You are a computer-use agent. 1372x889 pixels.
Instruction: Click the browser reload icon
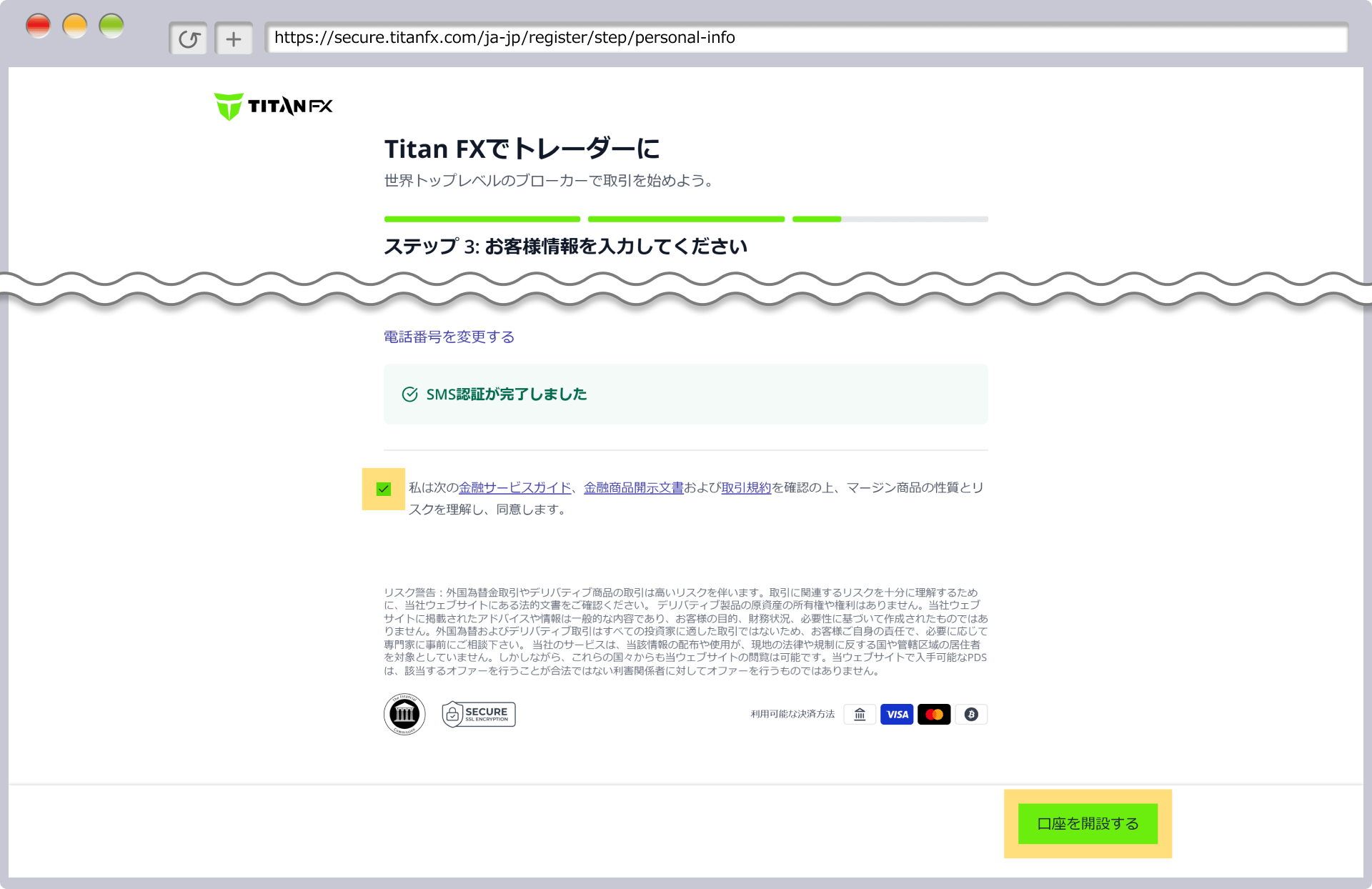189,39
